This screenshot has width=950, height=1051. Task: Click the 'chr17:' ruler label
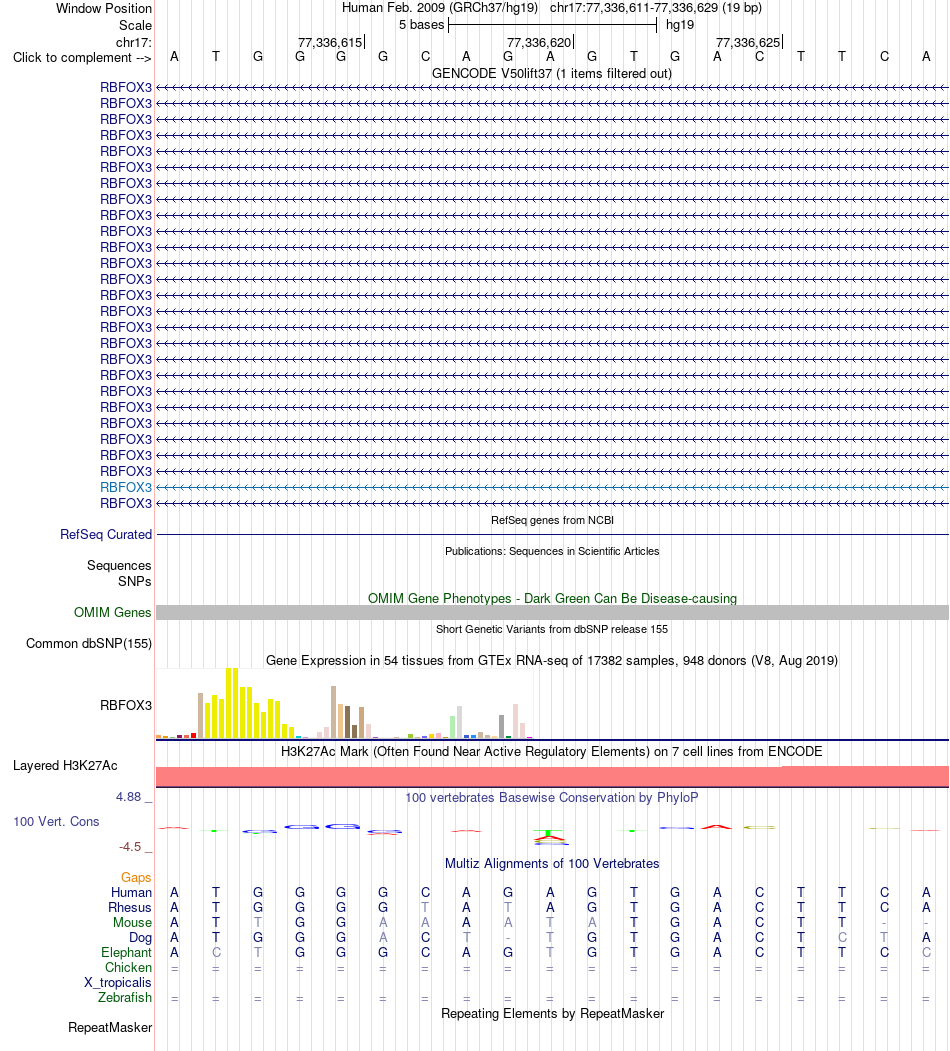point(134,42)
